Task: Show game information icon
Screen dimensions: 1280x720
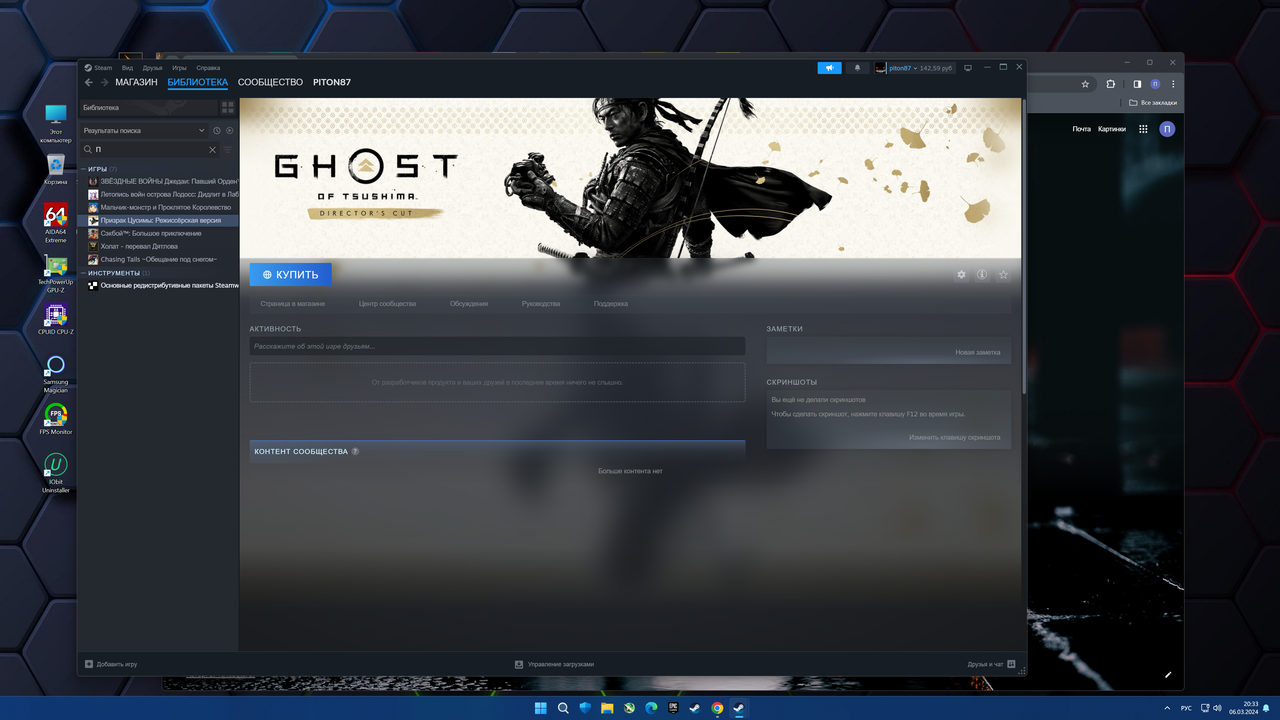Action: (x=982, y=274)
